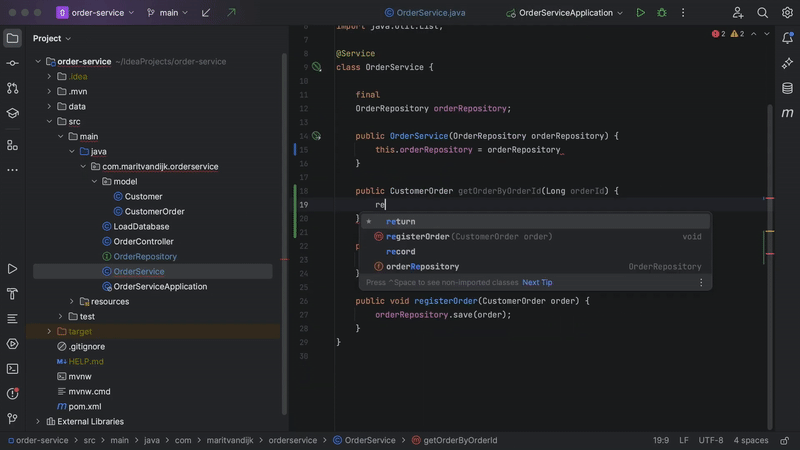Open the Services tool window
Image resolution: width=800 pixels, height=450 pixels.
12,344
